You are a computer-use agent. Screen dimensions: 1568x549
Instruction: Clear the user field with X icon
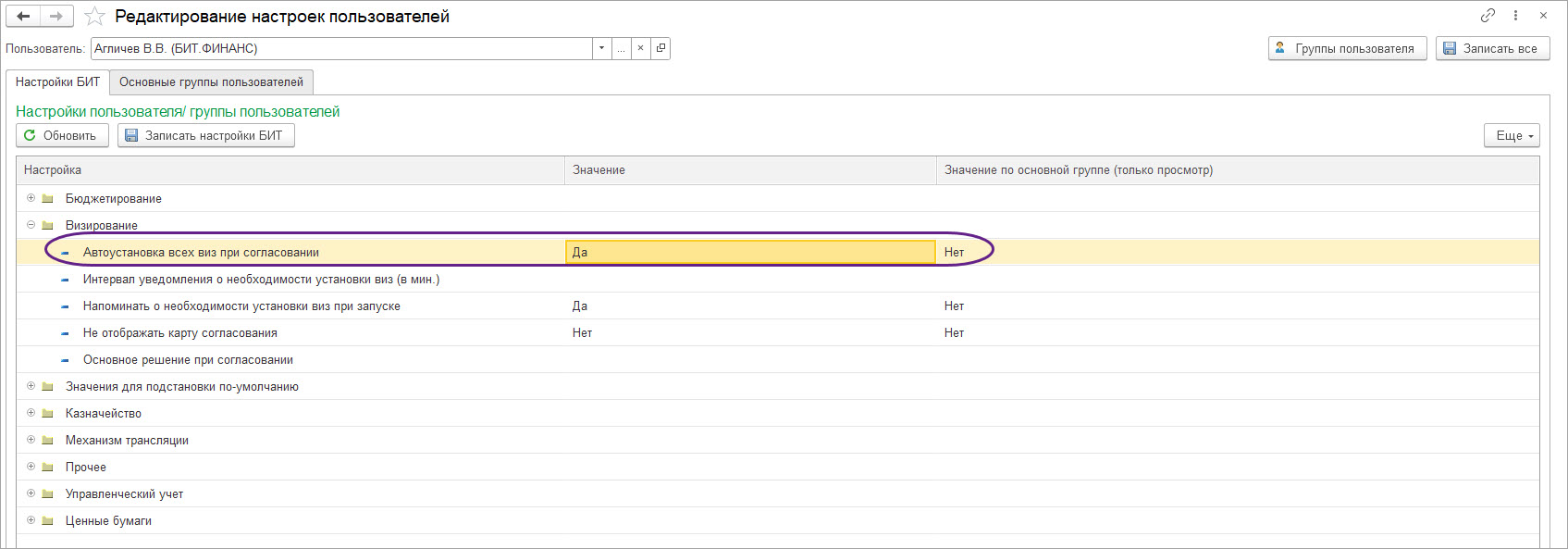(x=640, y=48)
